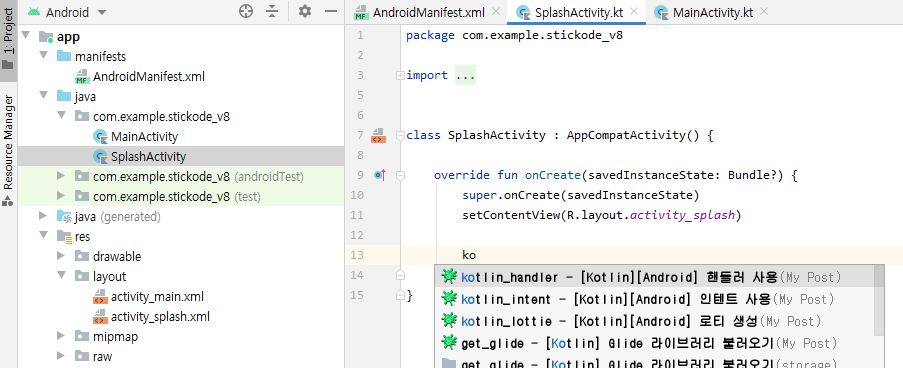Expand the drawable folder
903x368 pixels.
pyautogui.click(x=61, y=256)
